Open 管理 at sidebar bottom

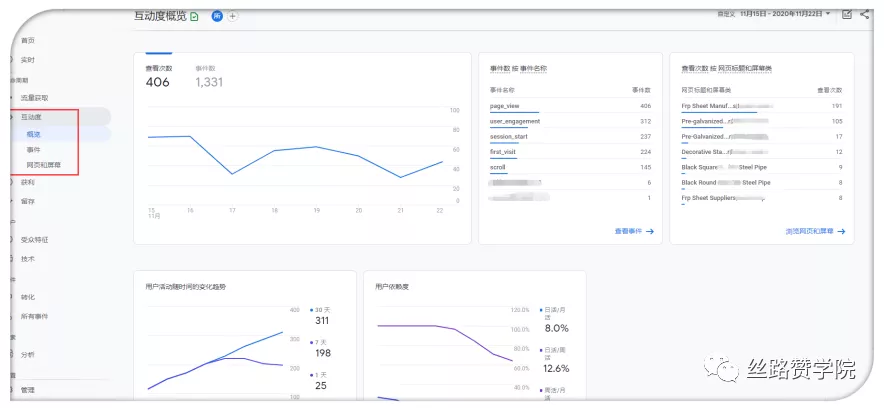[28, 389]
